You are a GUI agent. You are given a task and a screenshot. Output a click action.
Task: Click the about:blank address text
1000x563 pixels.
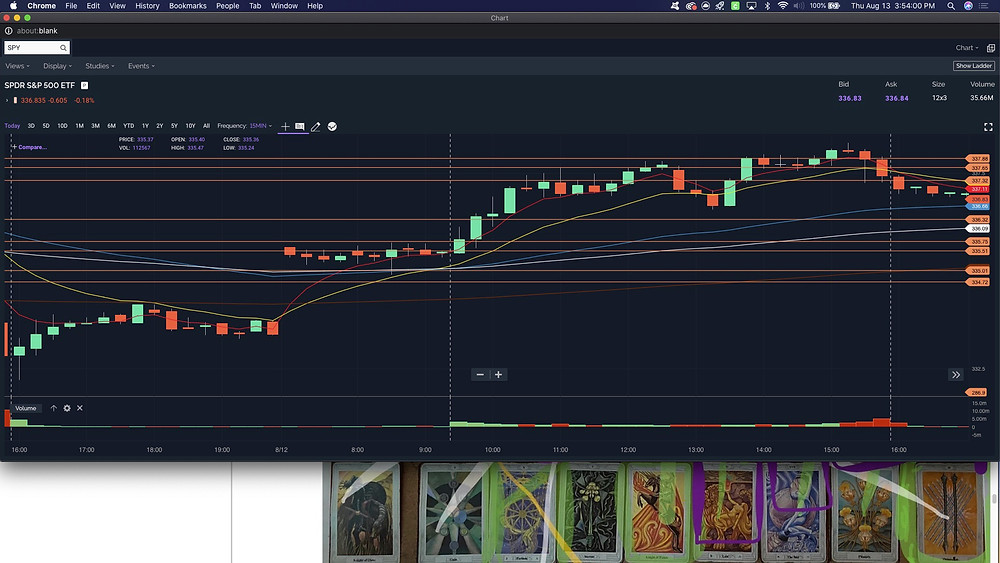click(37, 31)
